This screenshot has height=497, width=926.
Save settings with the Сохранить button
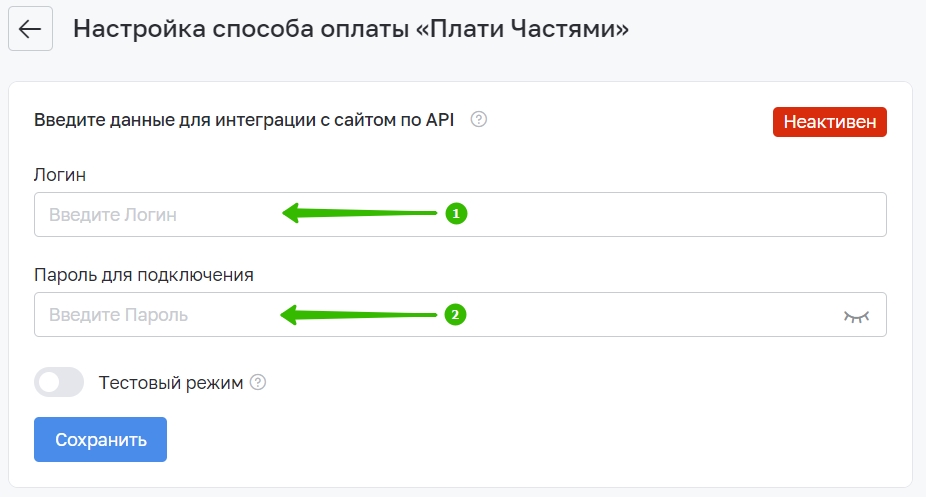pyautogui.click(x=100, y=440)
